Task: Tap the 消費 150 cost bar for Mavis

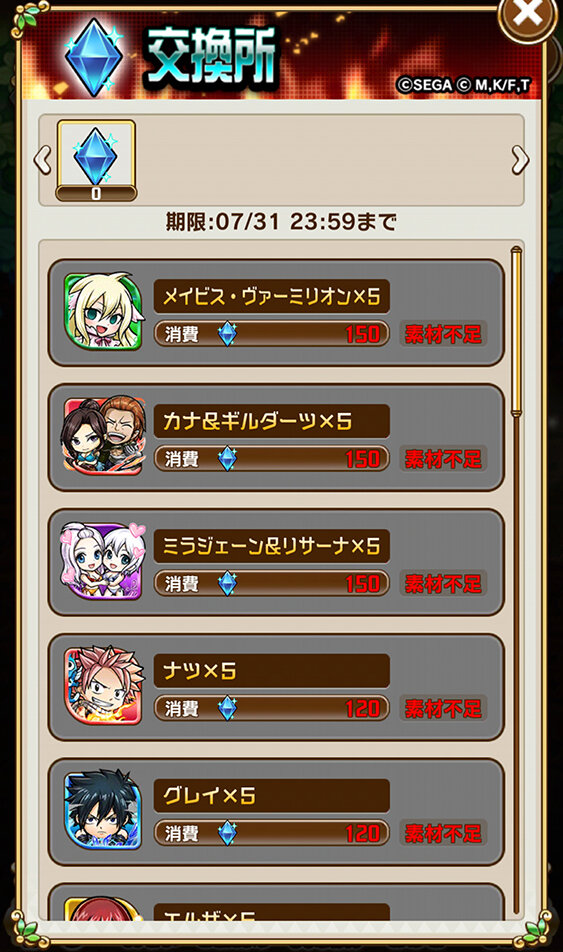Action: [271, 334]
